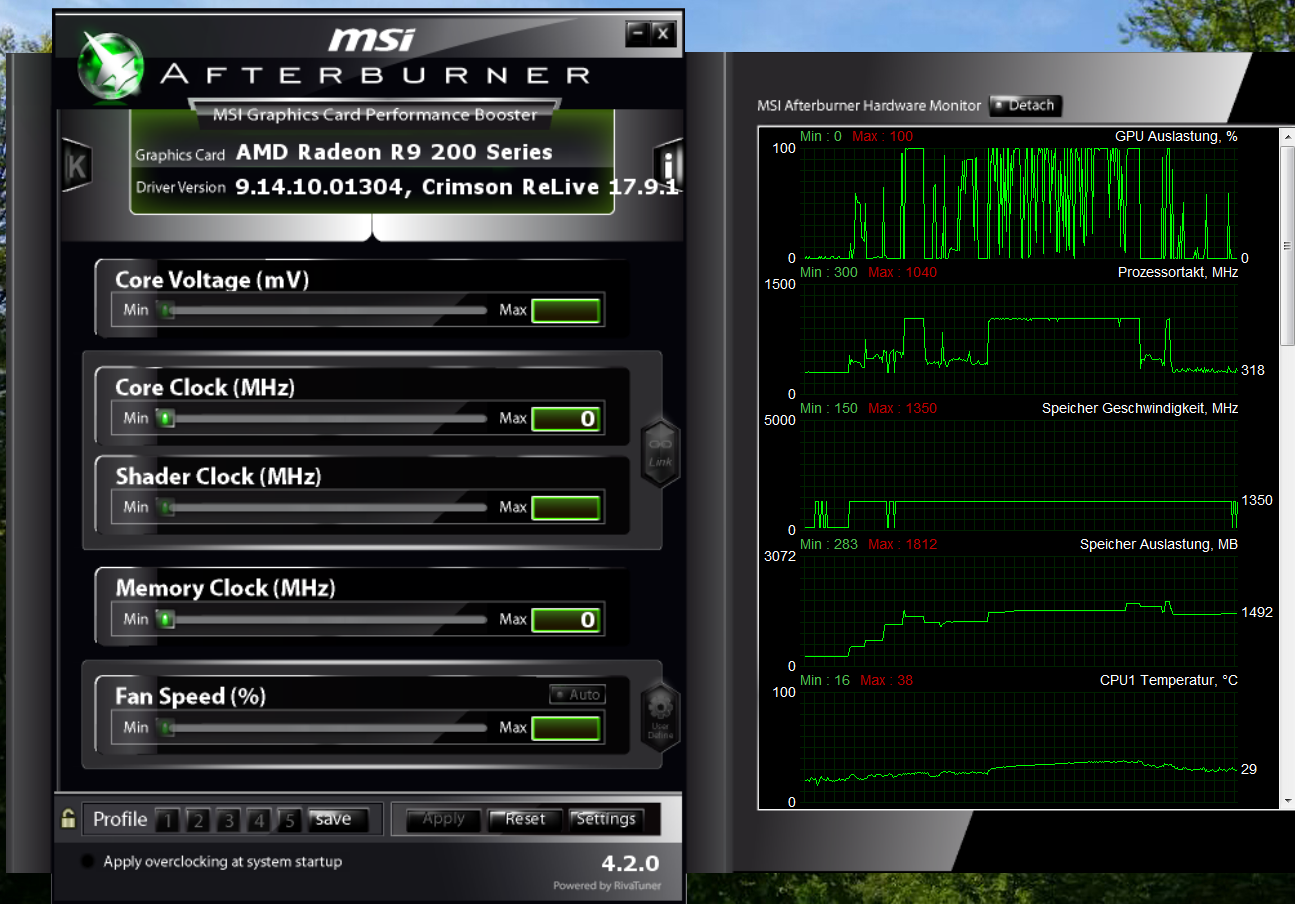Toggle Apply overclocking at system startup
Viewport: 1295px width, 904px height.
point(89,861)
